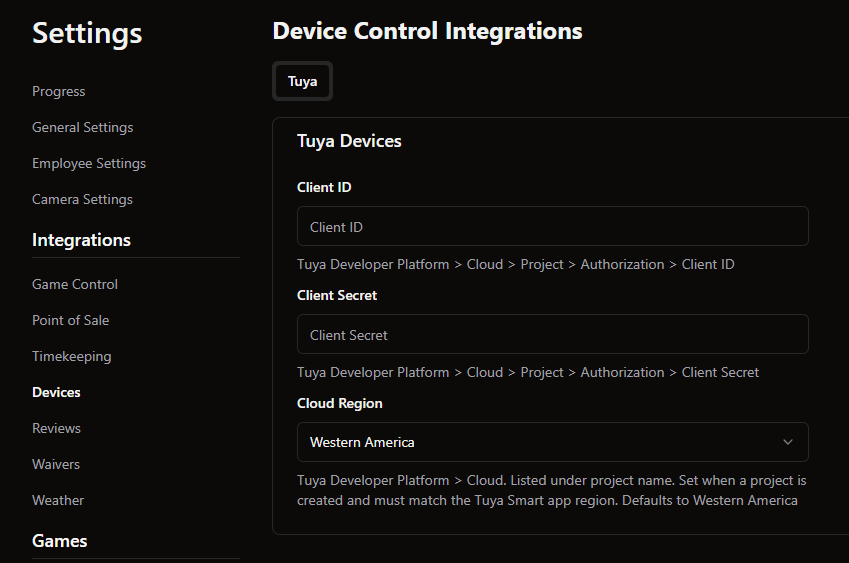
Task: Open Weather integration
Action: 58,500
